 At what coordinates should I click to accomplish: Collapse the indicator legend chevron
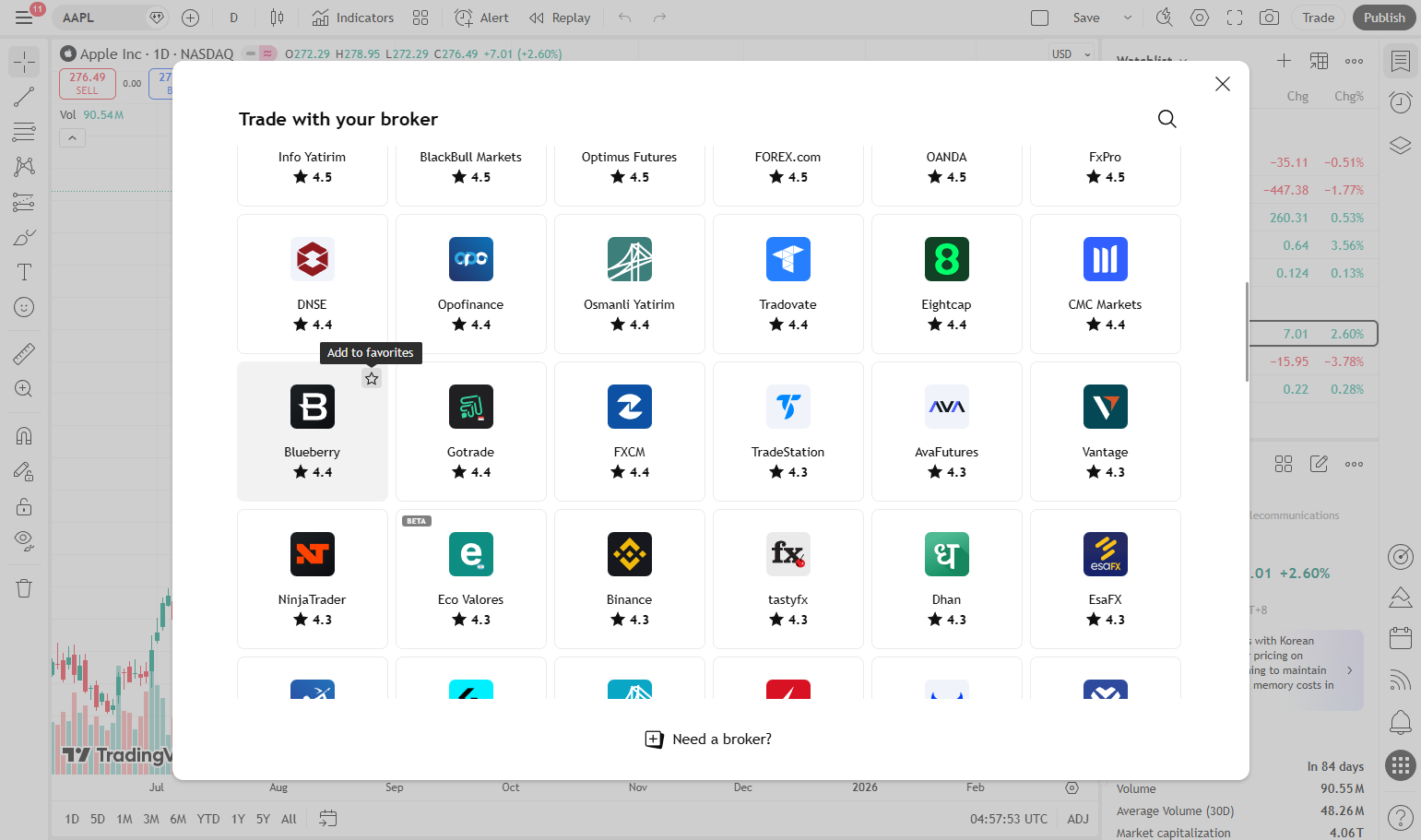[x=72, y=138]
